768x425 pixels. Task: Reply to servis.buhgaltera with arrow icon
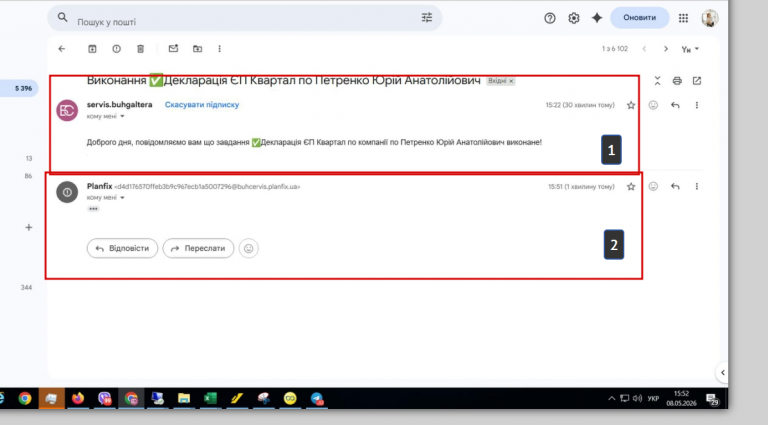pos(675,105)
